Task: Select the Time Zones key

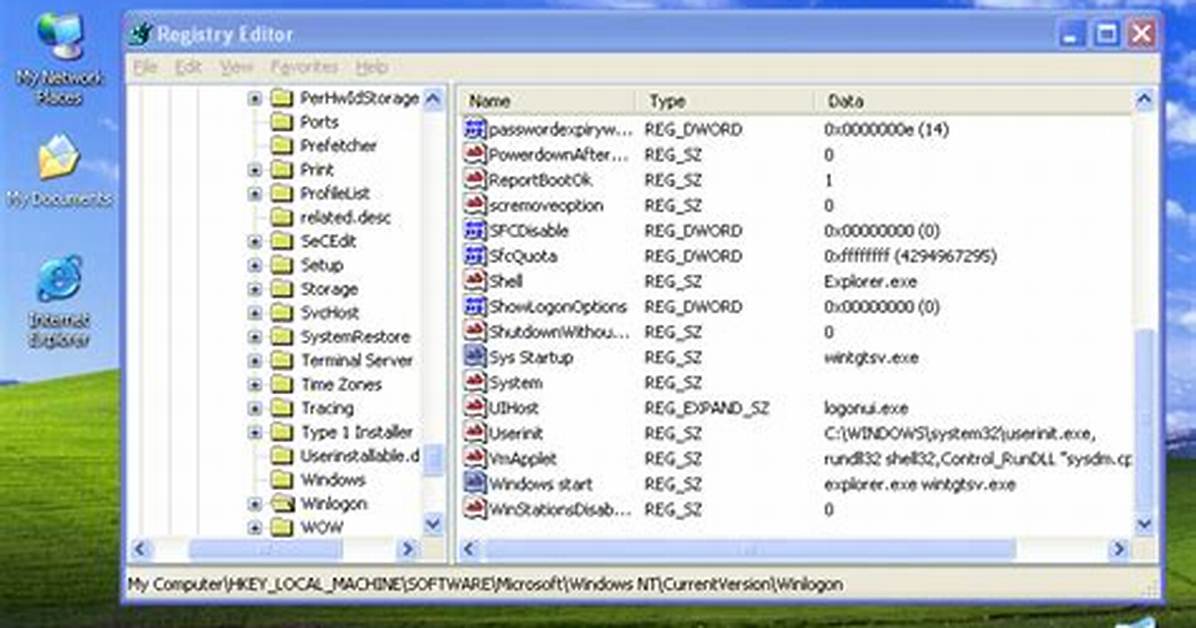Action: tap(341, 385)
